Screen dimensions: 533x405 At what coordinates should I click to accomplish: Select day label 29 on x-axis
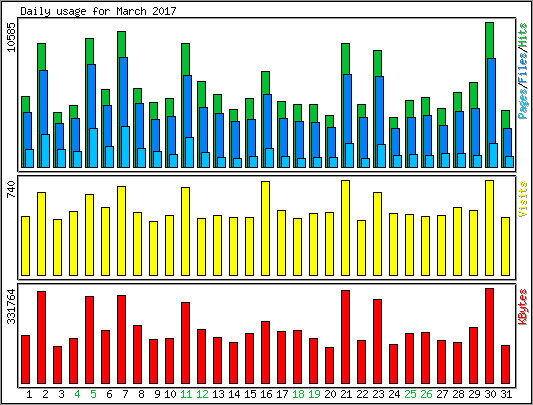click(x=474, y=394)
